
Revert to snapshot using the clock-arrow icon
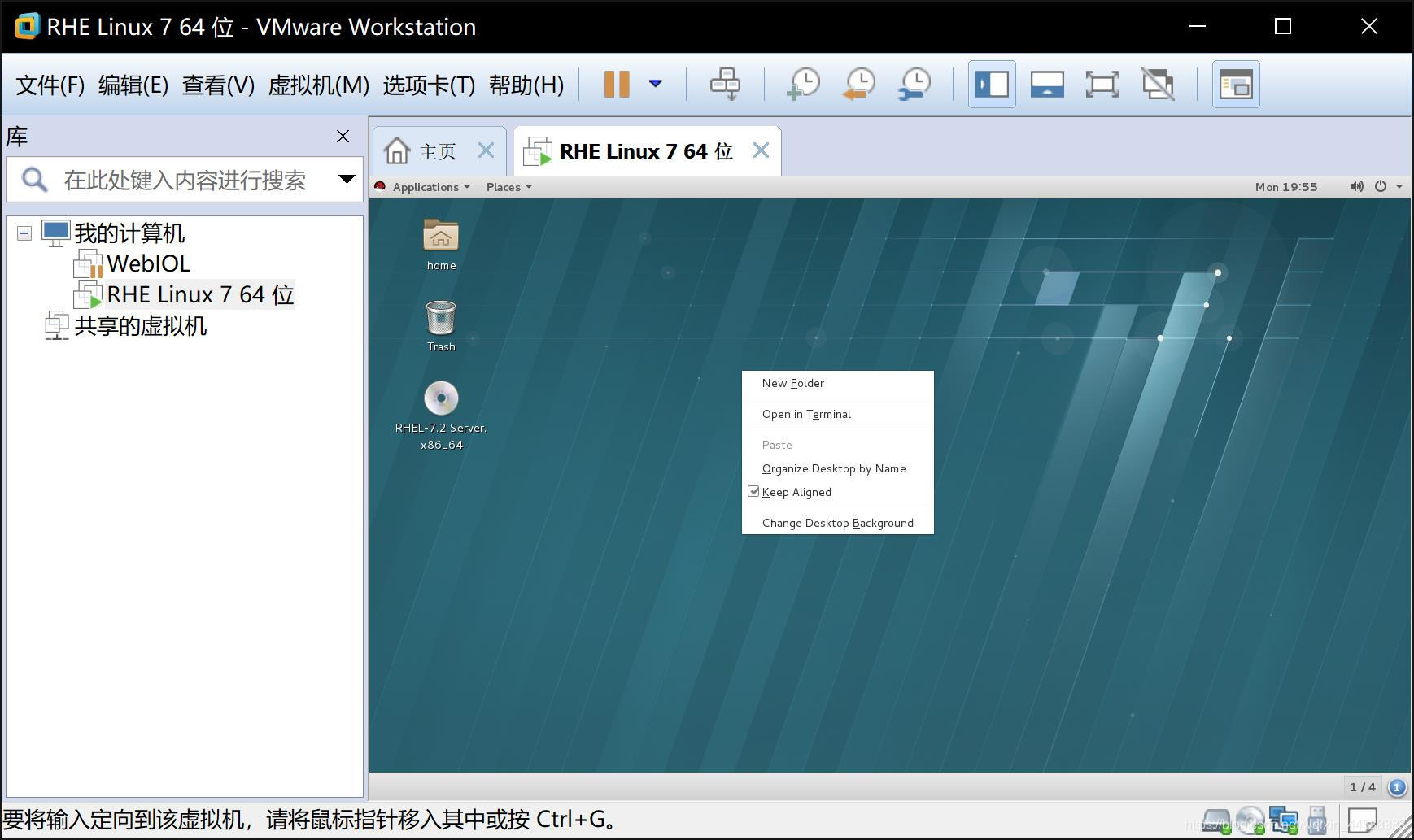click(x=858, y=84)
